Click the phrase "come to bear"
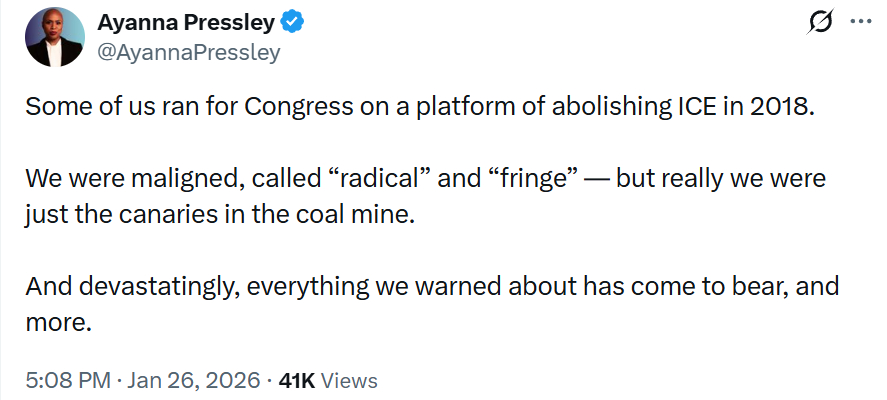Screen dimensions: 887x400 point(729,288)
